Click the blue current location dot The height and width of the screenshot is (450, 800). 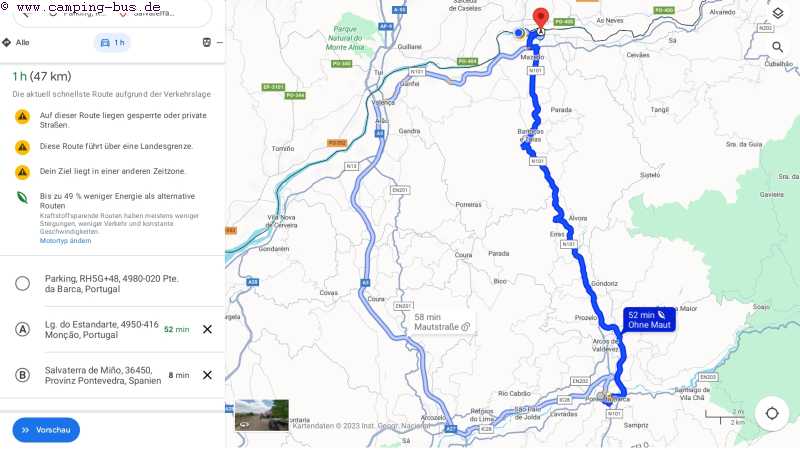click(519, 33)
